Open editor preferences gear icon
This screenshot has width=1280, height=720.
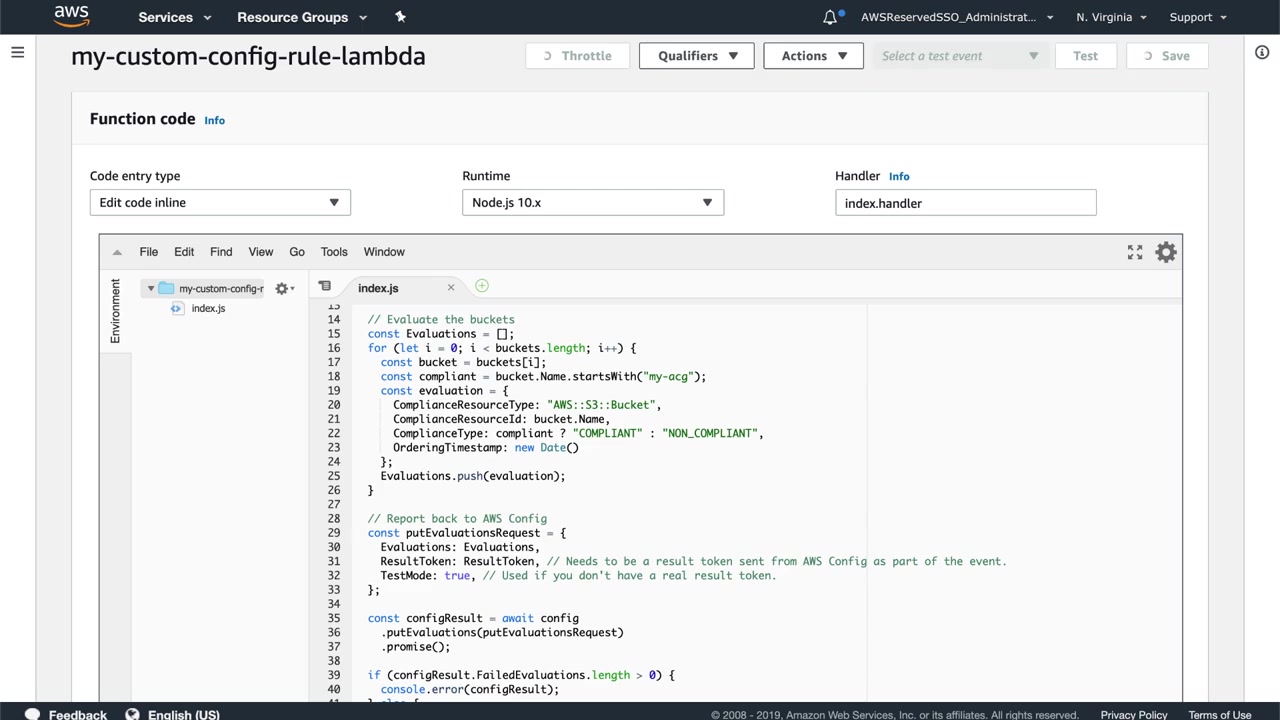click(1166, 252)
